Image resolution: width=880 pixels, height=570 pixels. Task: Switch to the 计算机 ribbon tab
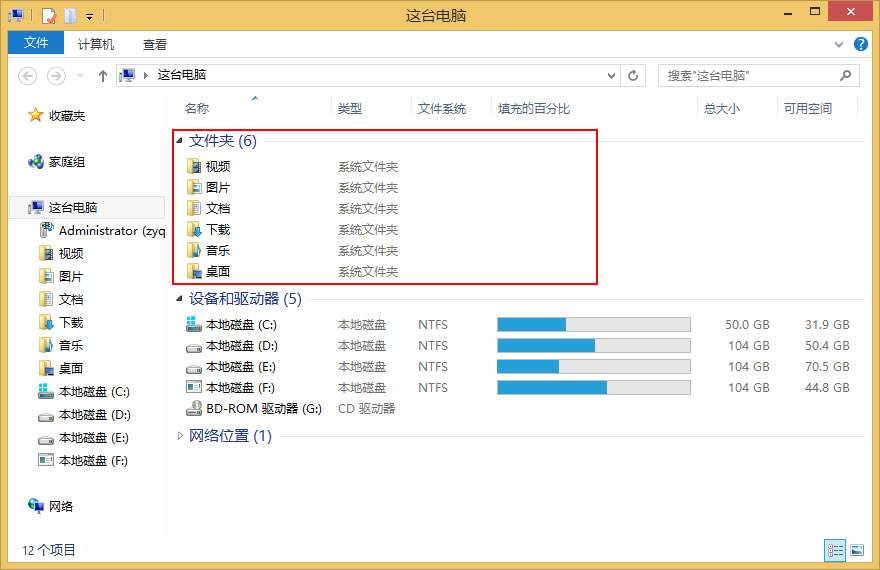96,44
